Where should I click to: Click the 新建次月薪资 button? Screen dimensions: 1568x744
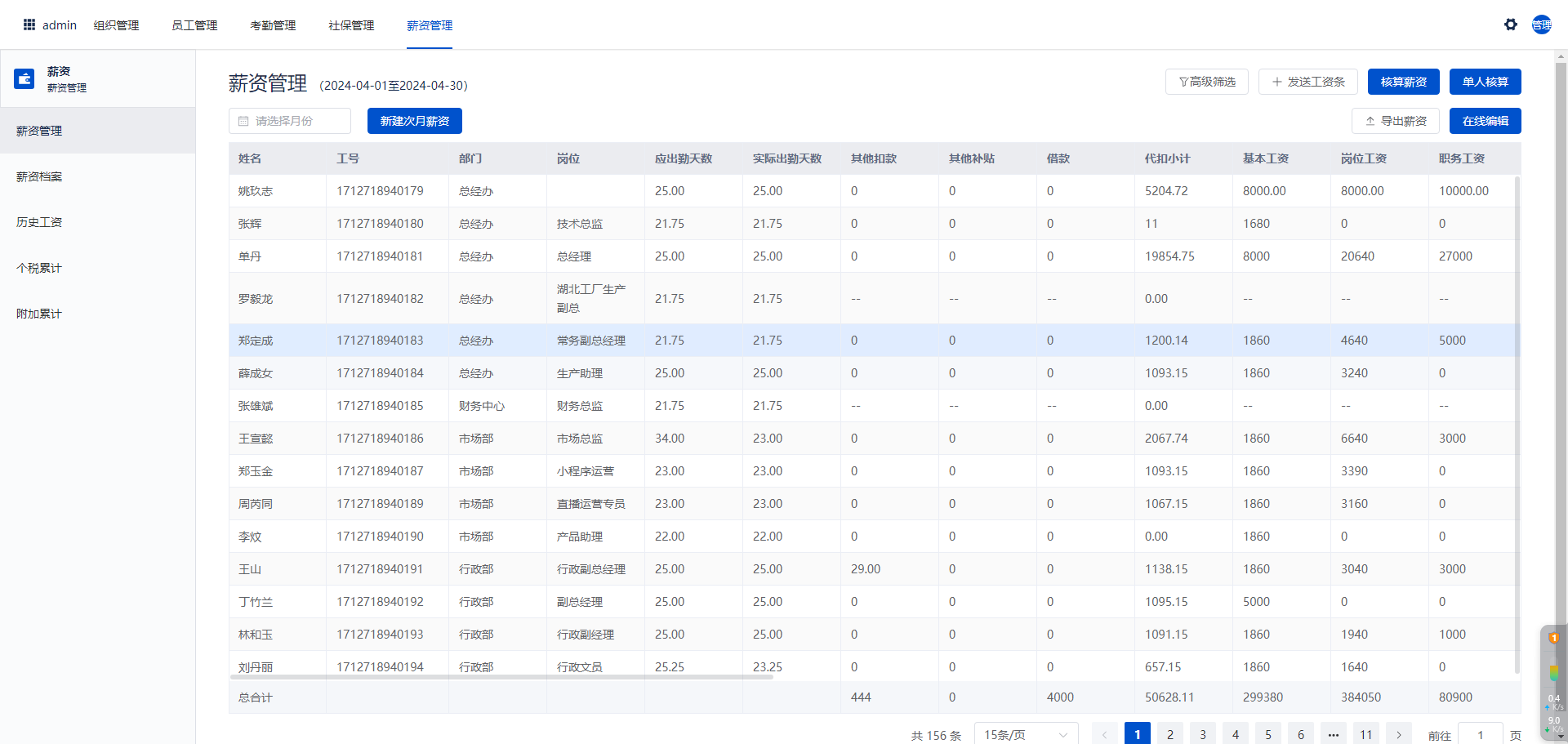414,121
